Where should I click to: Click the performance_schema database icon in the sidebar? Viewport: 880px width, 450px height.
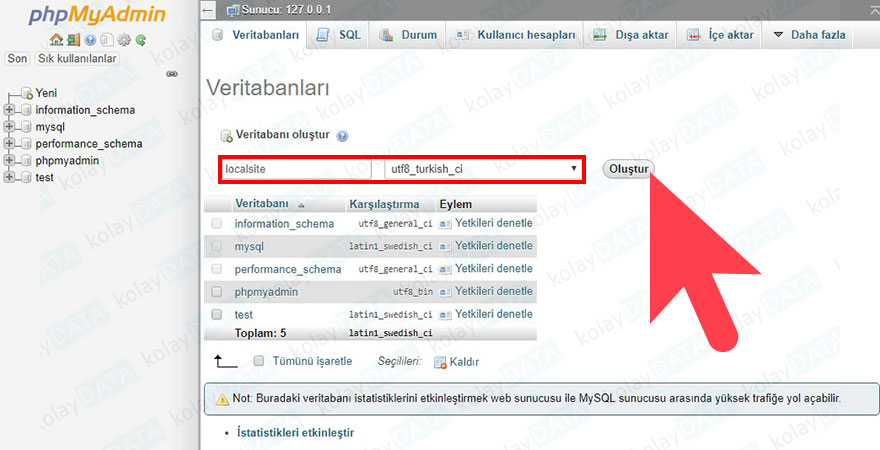(26, 144)
